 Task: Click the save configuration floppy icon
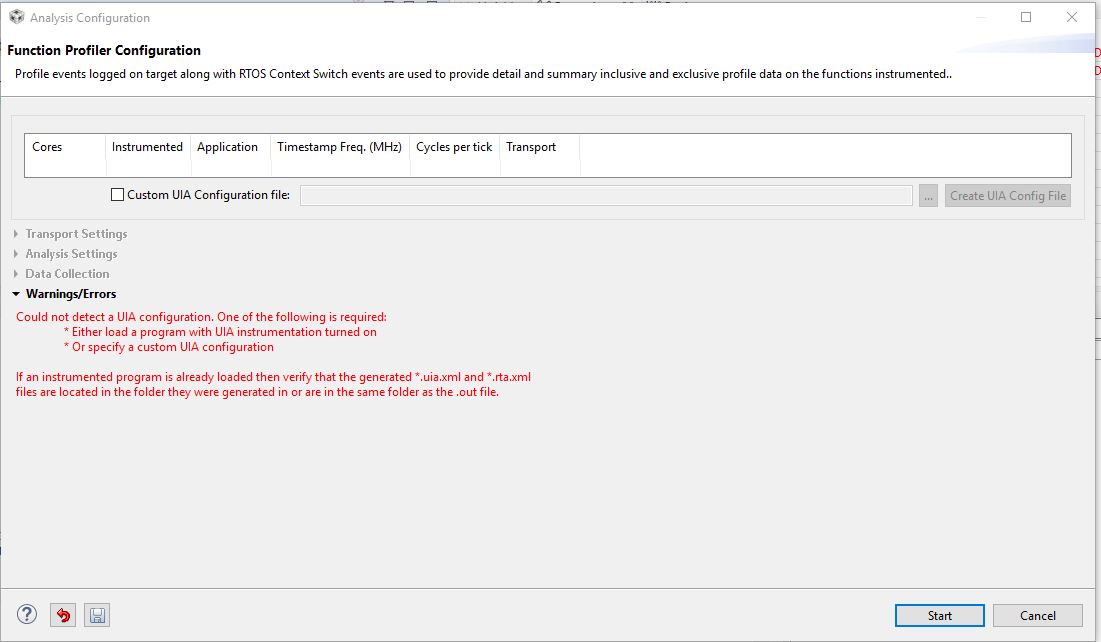click(97, 615)
